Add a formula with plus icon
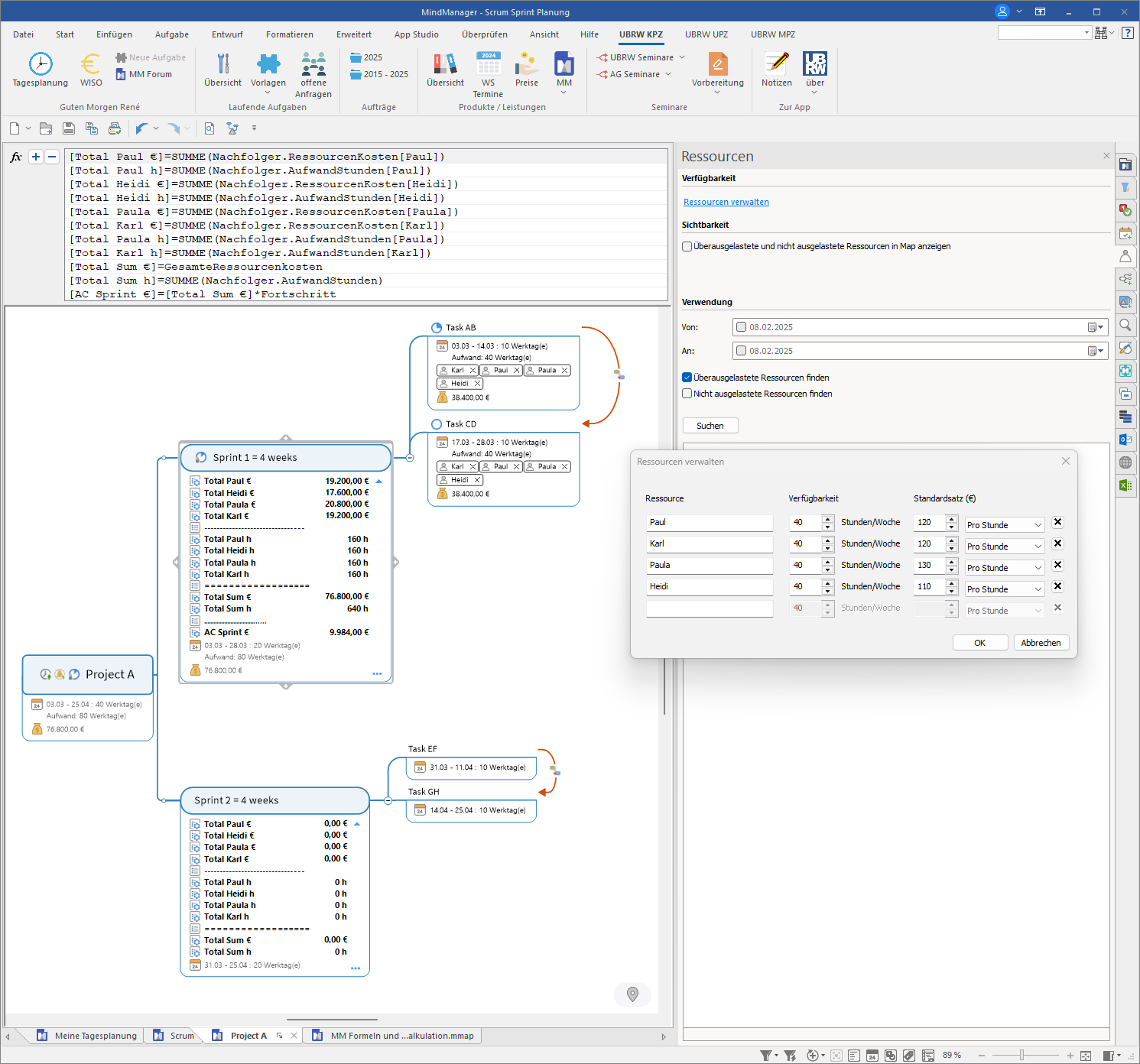This screenshot has width=1140, height=1064. tap(35, 157)
